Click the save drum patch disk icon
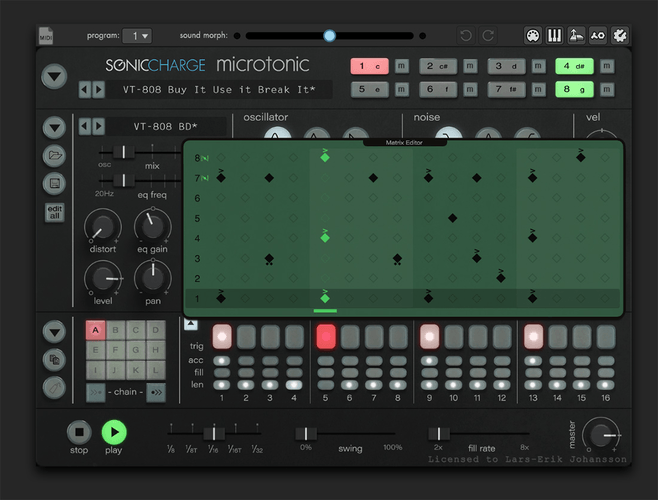Viewport: 658px width, 500px height. (54, 183)
